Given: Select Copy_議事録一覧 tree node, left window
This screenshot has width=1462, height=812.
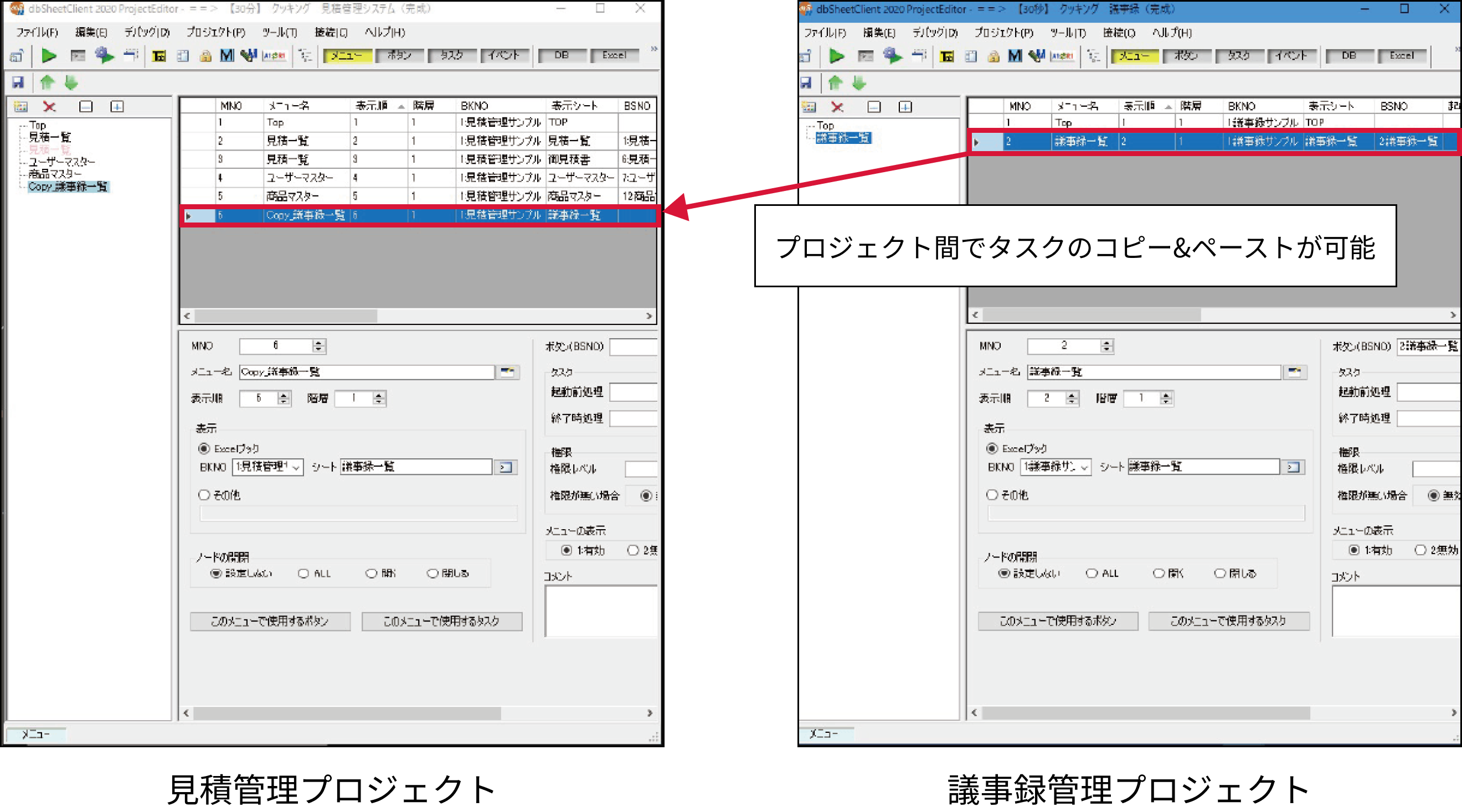Looking at the screenshot, I should click(68, 187).
